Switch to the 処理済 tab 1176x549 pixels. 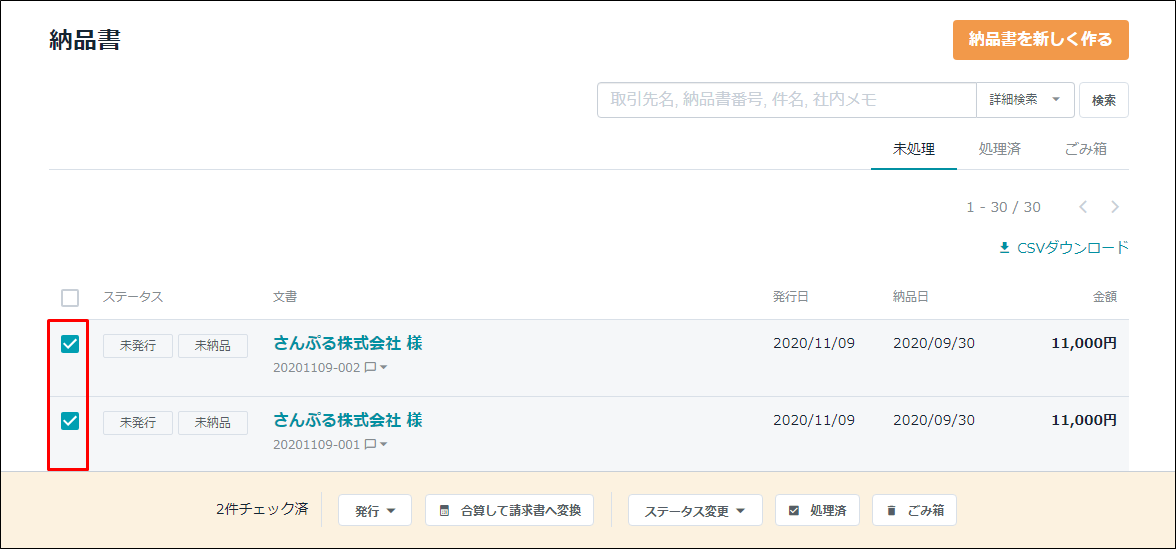(999, 148)
